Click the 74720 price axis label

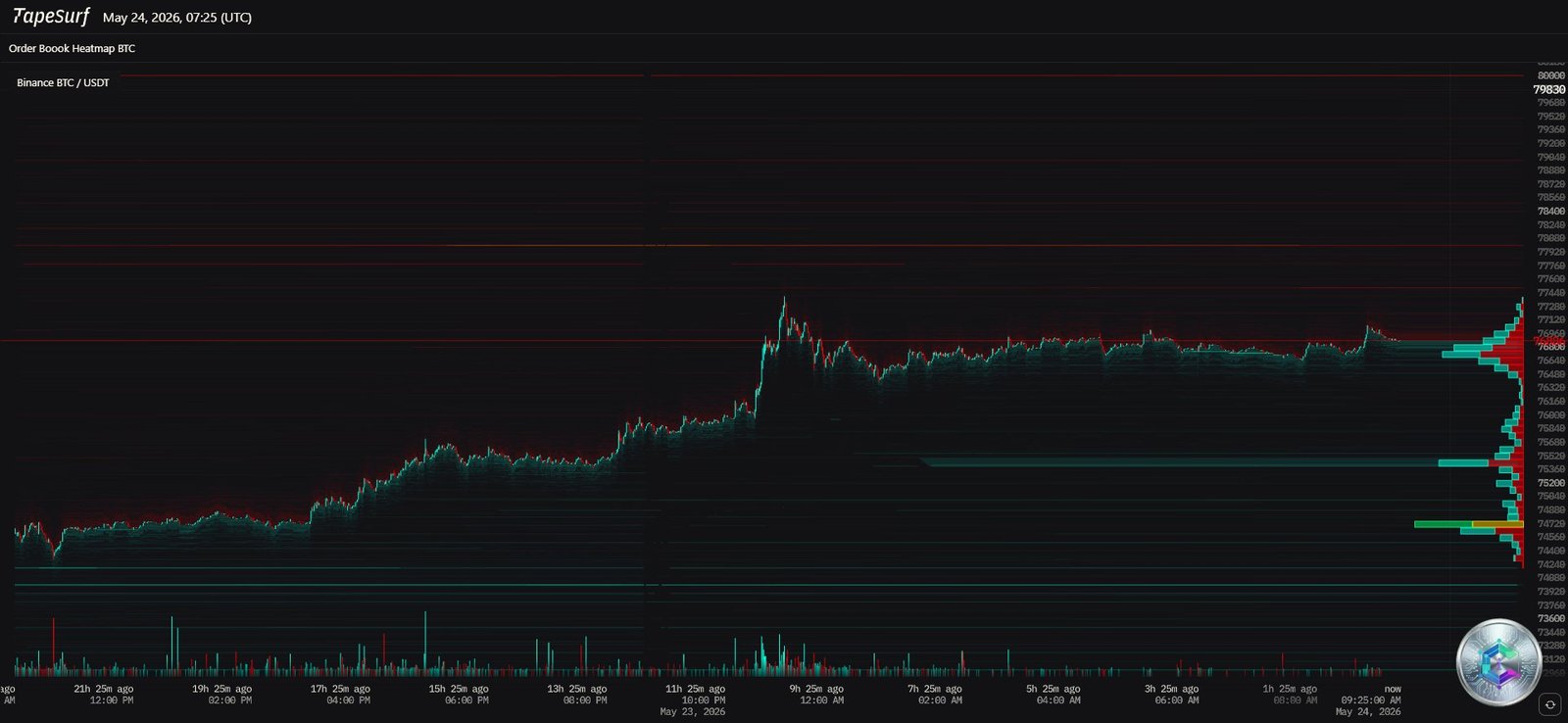click(1551, 524)
